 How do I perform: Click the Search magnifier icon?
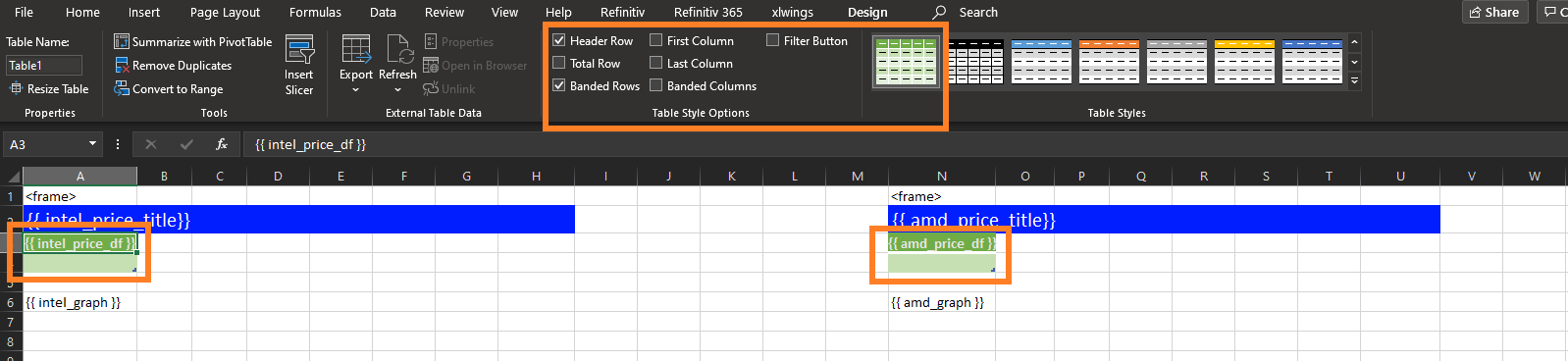[939, 13]
